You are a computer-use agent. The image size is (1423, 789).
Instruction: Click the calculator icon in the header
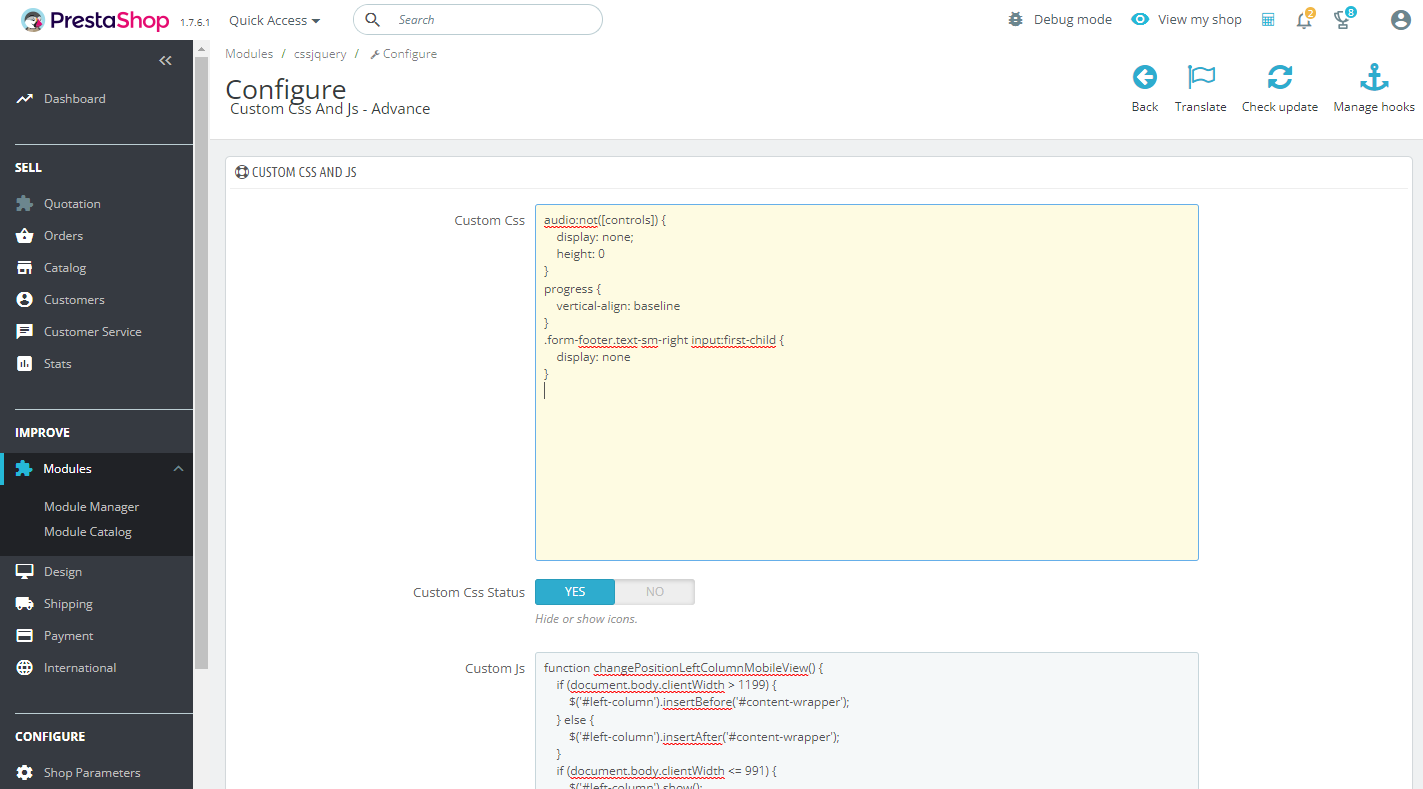pos(1268,20)
